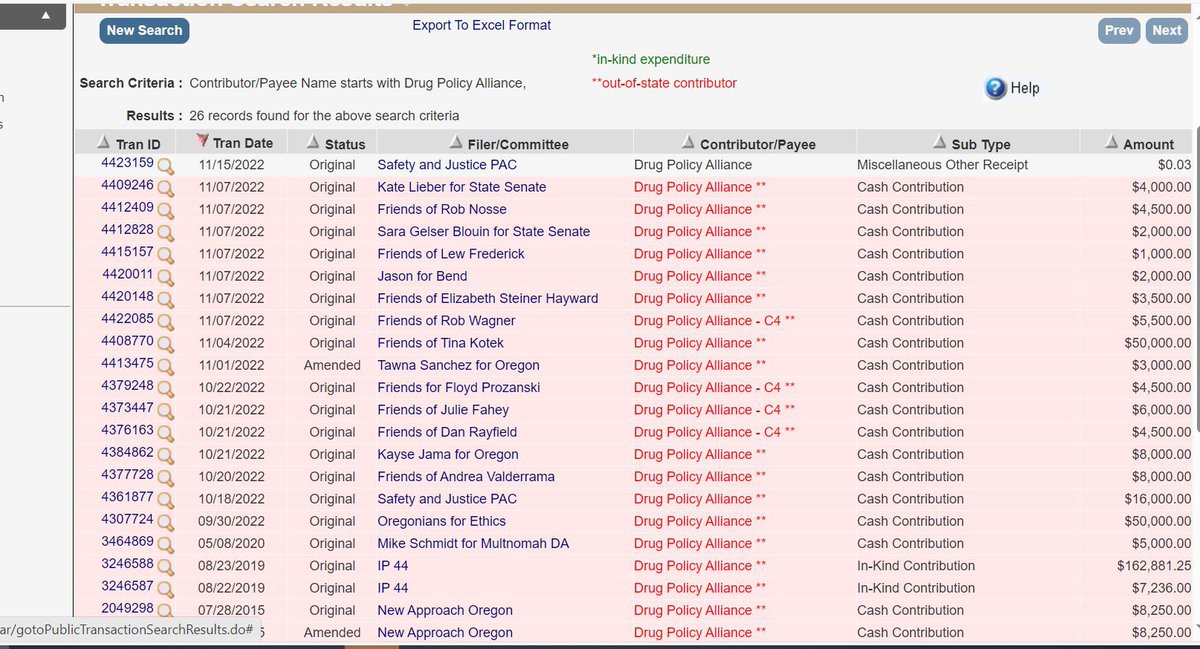Open Kayse Jama for Oregon
The width and height of the screenshot is (1200, 649).
448,455
